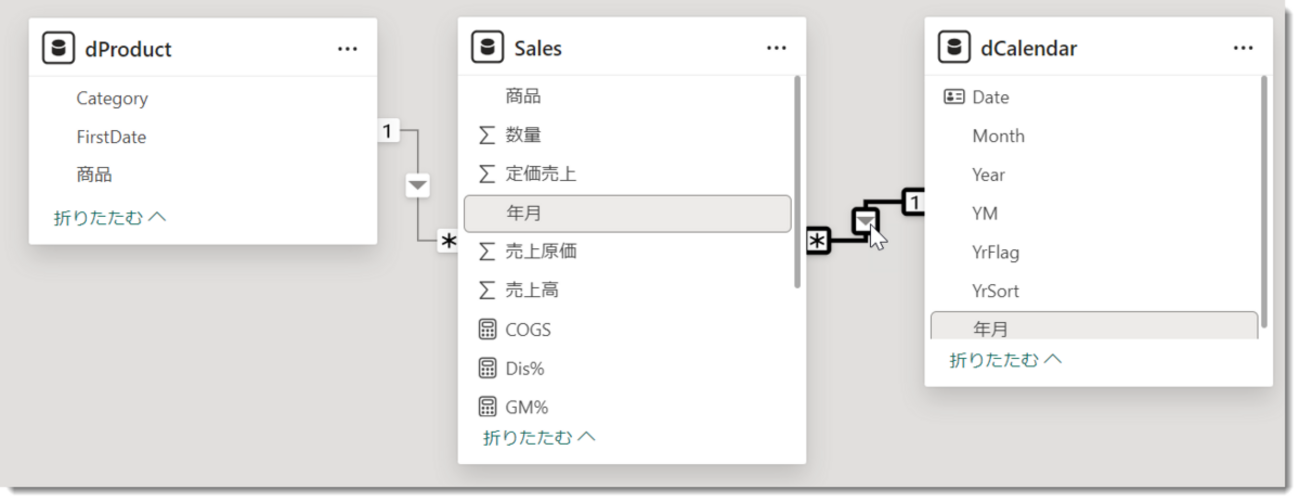Screen dimensions: 1300x502
Task: Collapse the dProduct table with 折りたたむ
Action: click(x=110, y=217)
